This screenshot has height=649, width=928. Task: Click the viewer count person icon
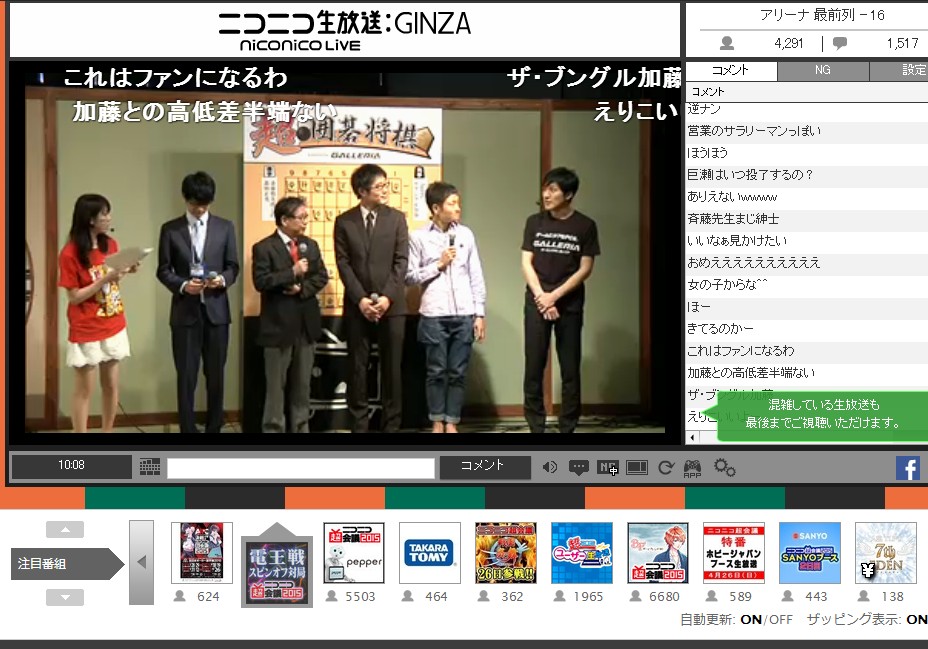727,43
